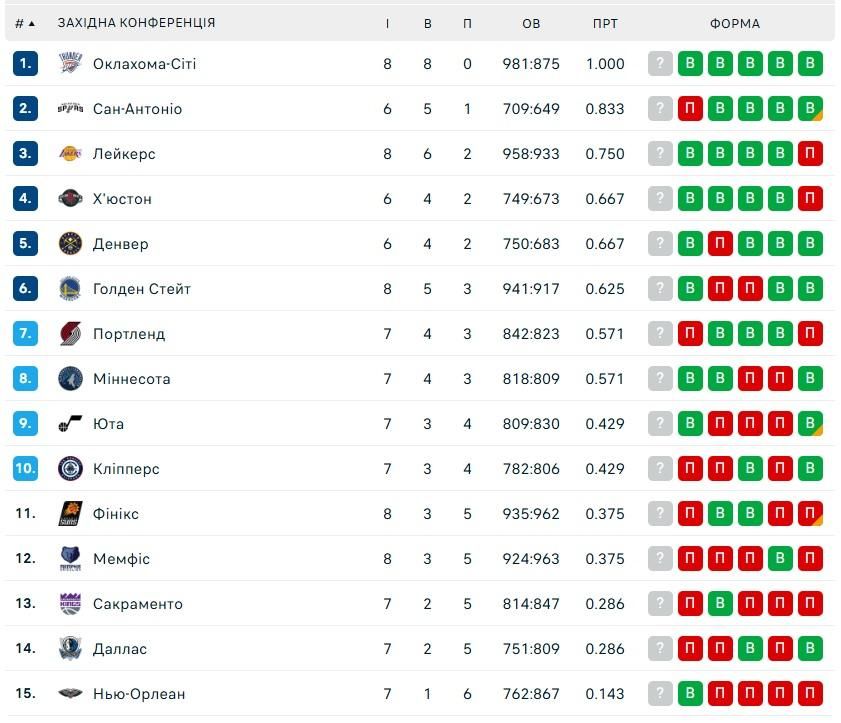Click the rank 10 badge for Кліпперс
The image size is (841, 723).
(25, 468)
